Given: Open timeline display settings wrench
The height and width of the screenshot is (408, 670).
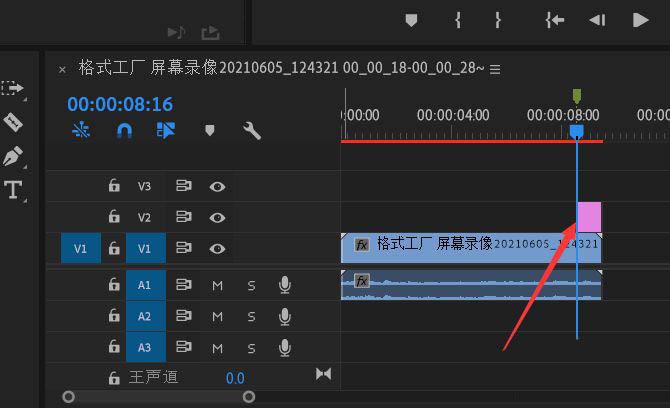Looking at the screenshot, I should click(252, 130).
